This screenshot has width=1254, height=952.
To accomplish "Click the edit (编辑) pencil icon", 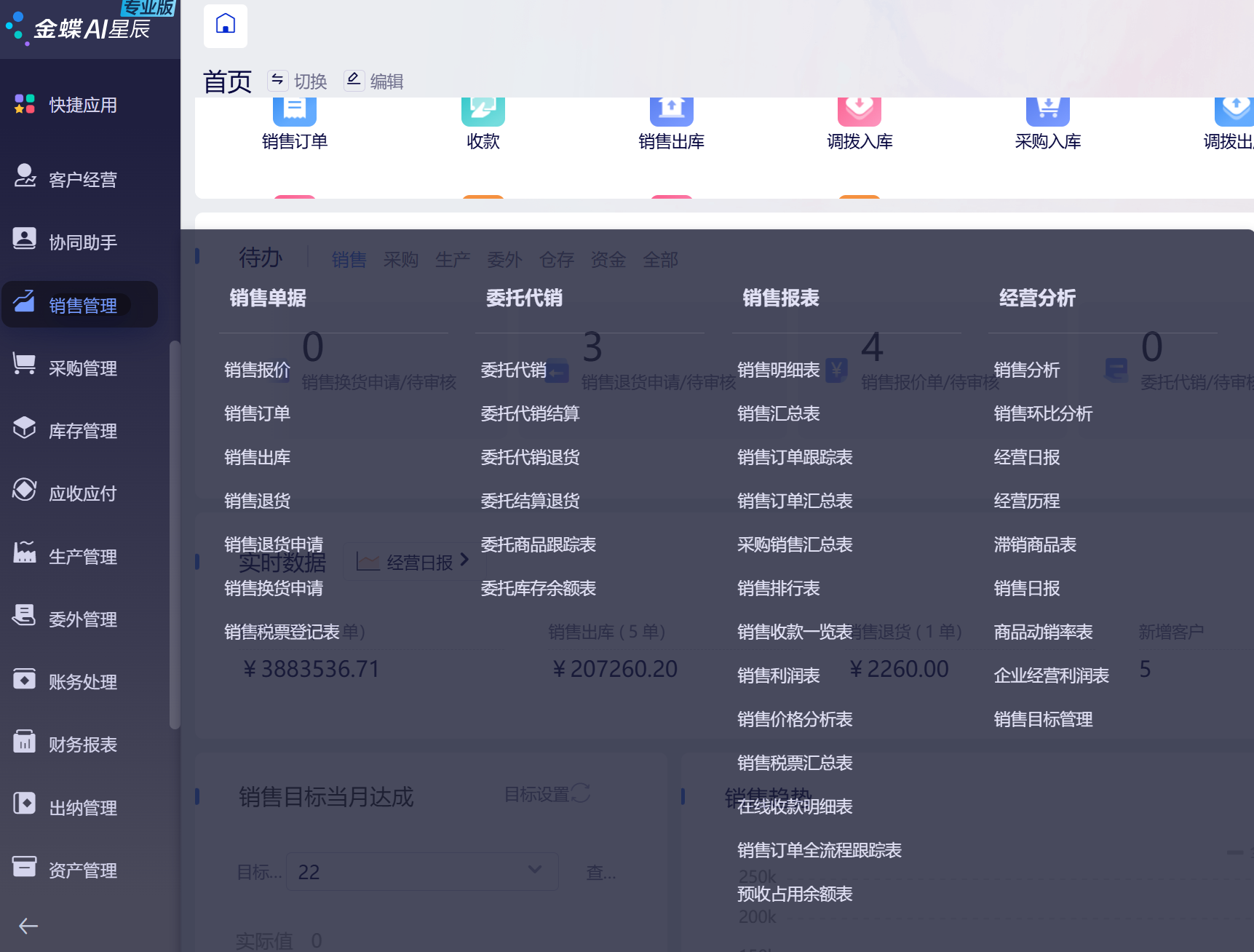I will point(353,80).
